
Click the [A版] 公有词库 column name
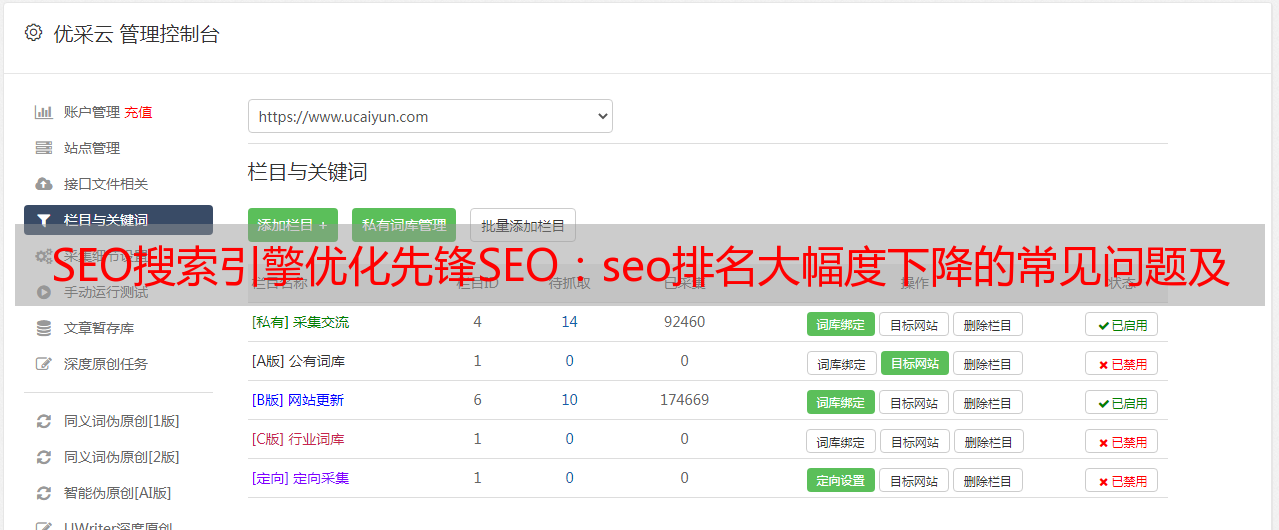(298, 361)
